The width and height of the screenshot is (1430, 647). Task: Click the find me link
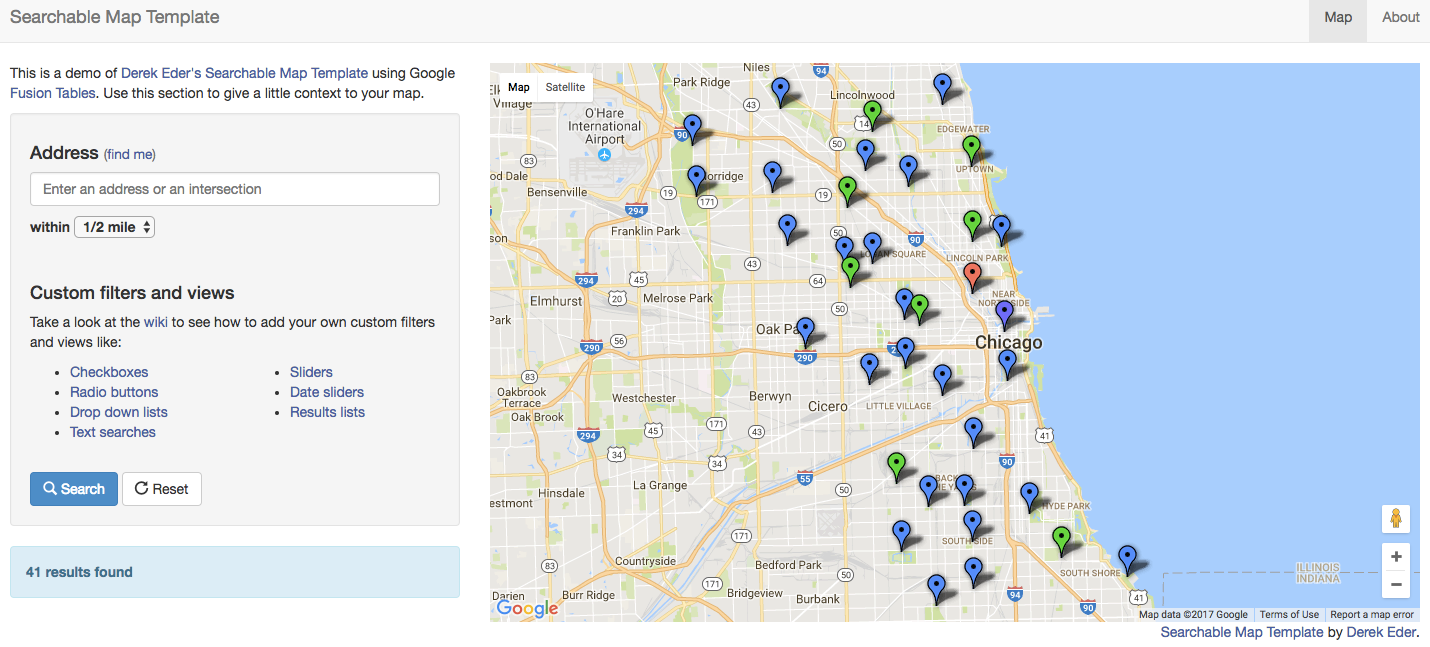click(x=130, y=154)
